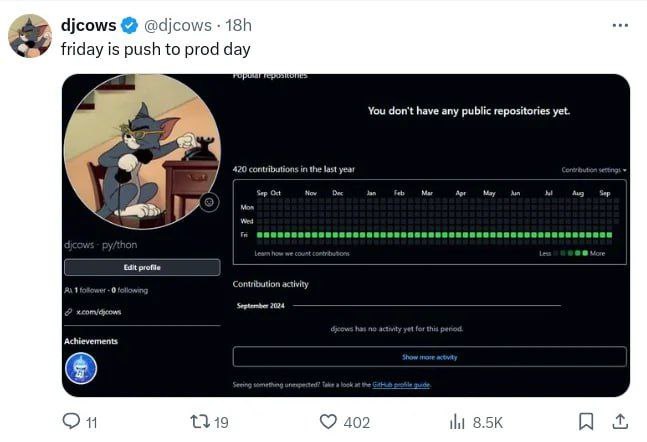Expand the Contribution settings dropdown
647x442 pixels.
pos(593,170)
